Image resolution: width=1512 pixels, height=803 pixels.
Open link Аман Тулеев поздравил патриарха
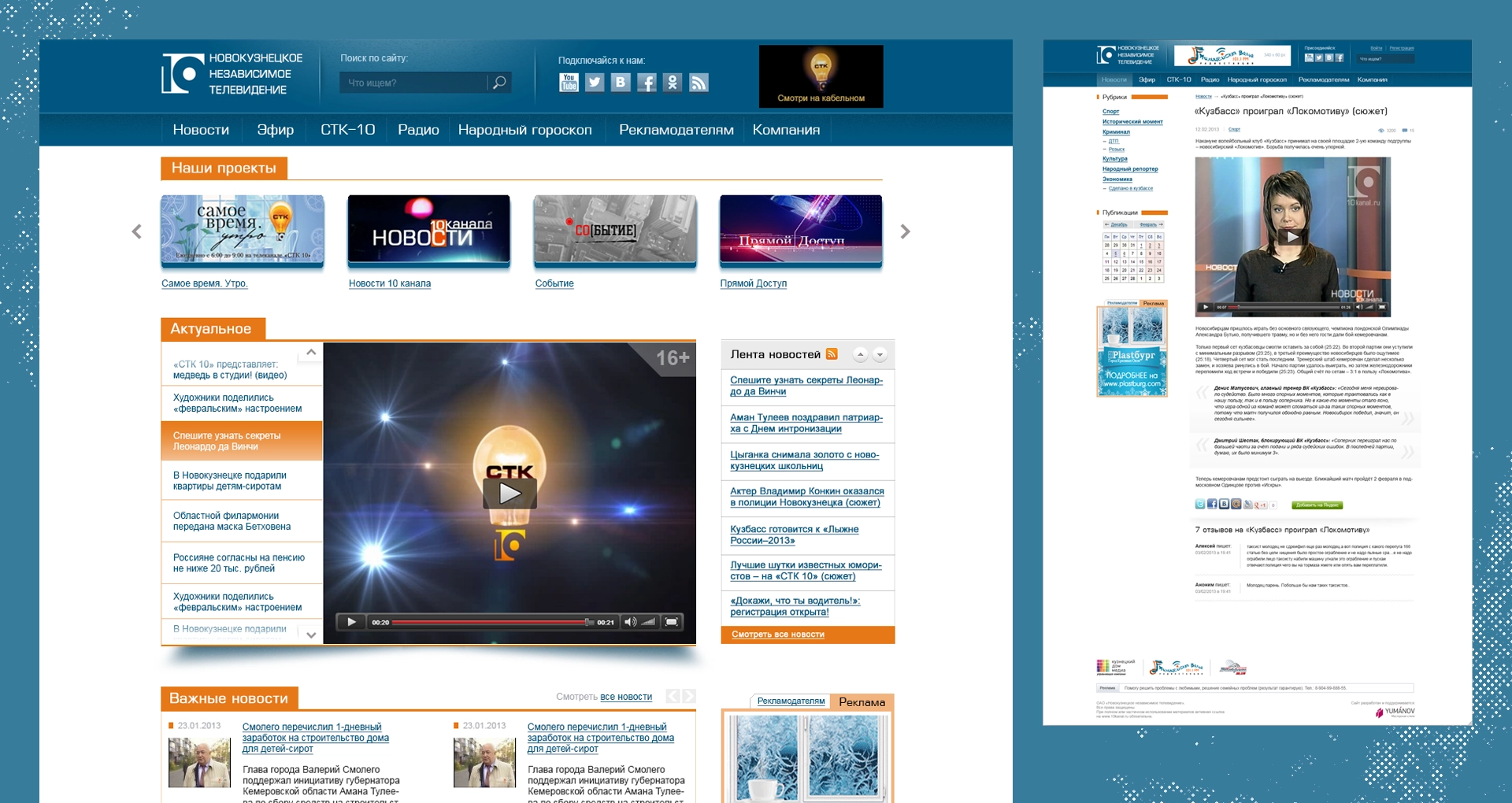pyautogui.click(x=806, y=424)
